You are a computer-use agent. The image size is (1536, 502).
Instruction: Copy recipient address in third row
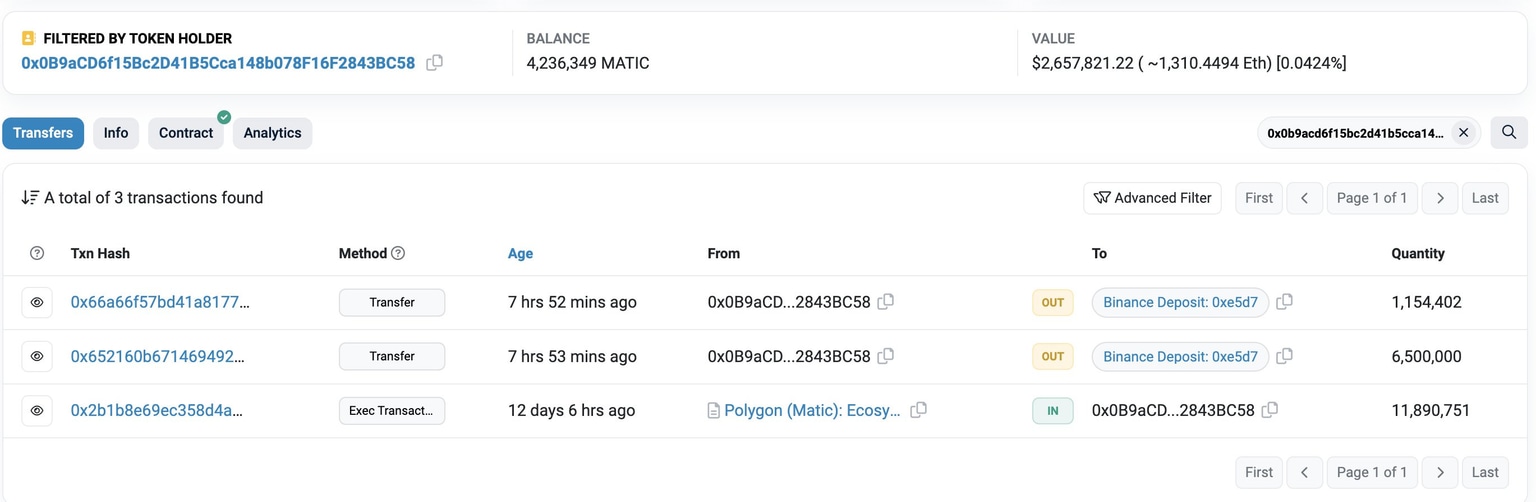pos(1270,410)
